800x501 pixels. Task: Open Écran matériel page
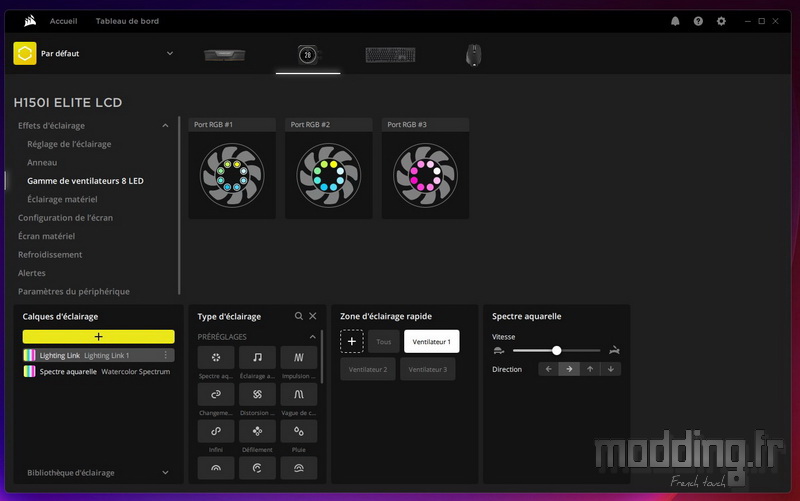click(x=46, y=236)
